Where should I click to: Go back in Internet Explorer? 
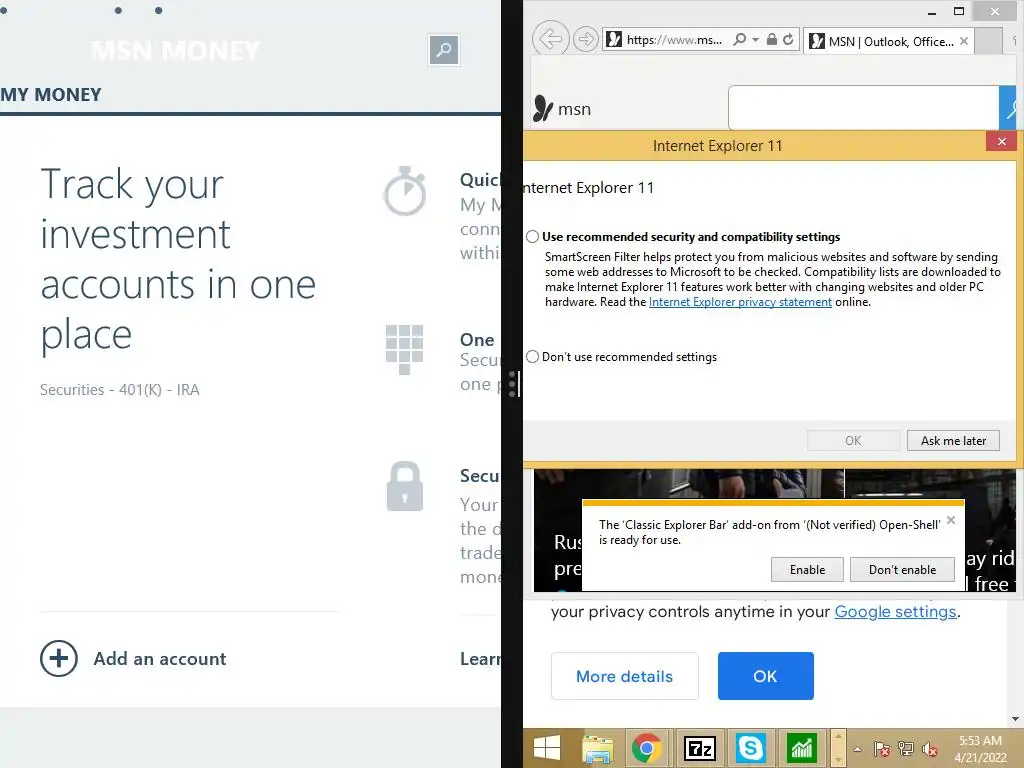pos(551,39)
